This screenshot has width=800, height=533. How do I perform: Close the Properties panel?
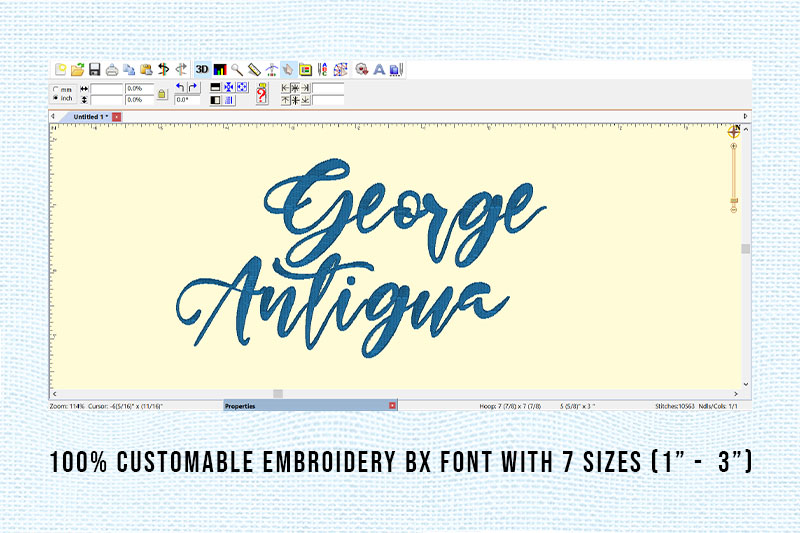pyautogui.click(x=392, y=406)
